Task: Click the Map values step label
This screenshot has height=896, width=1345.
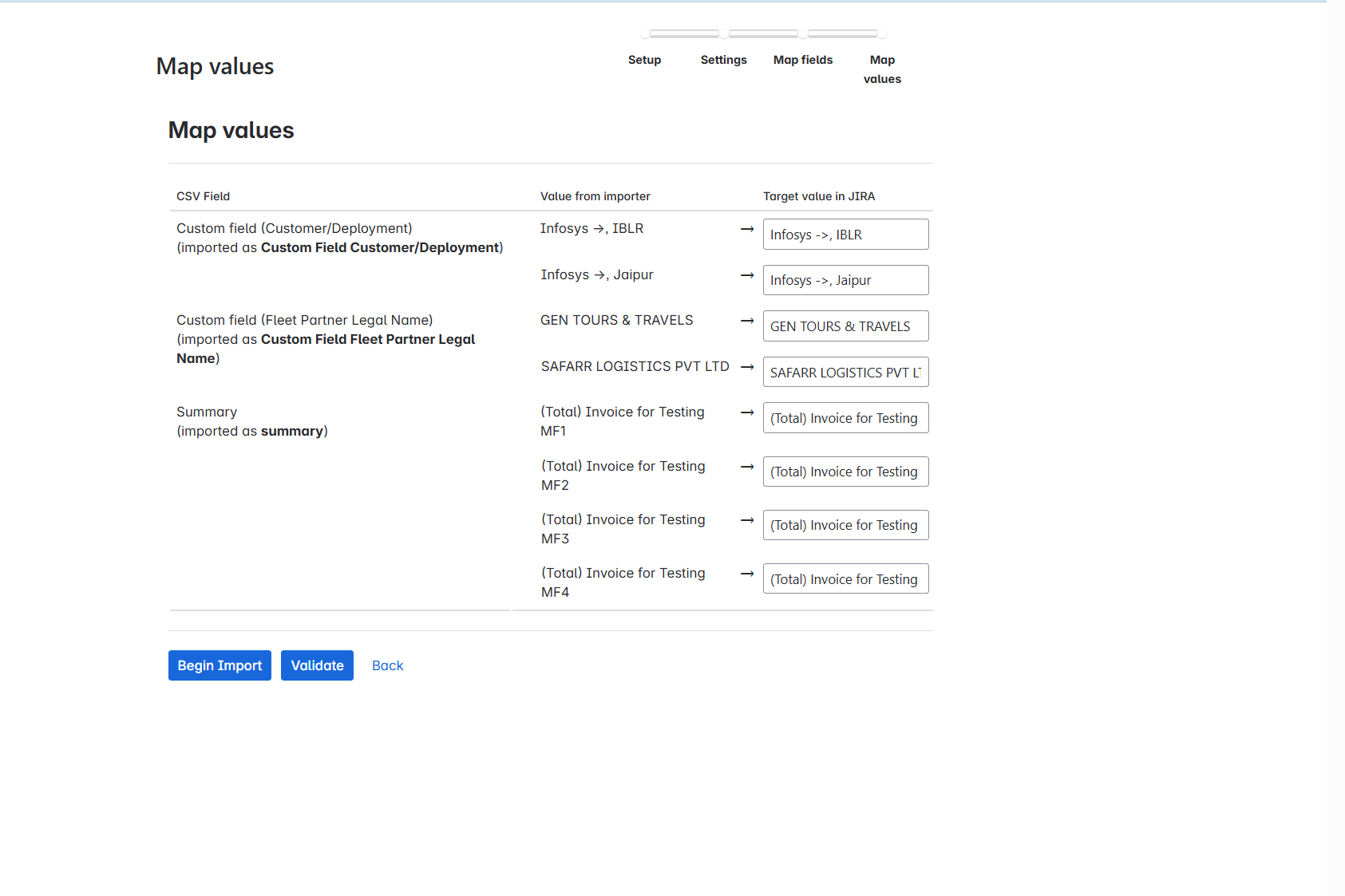Action: 882,69
